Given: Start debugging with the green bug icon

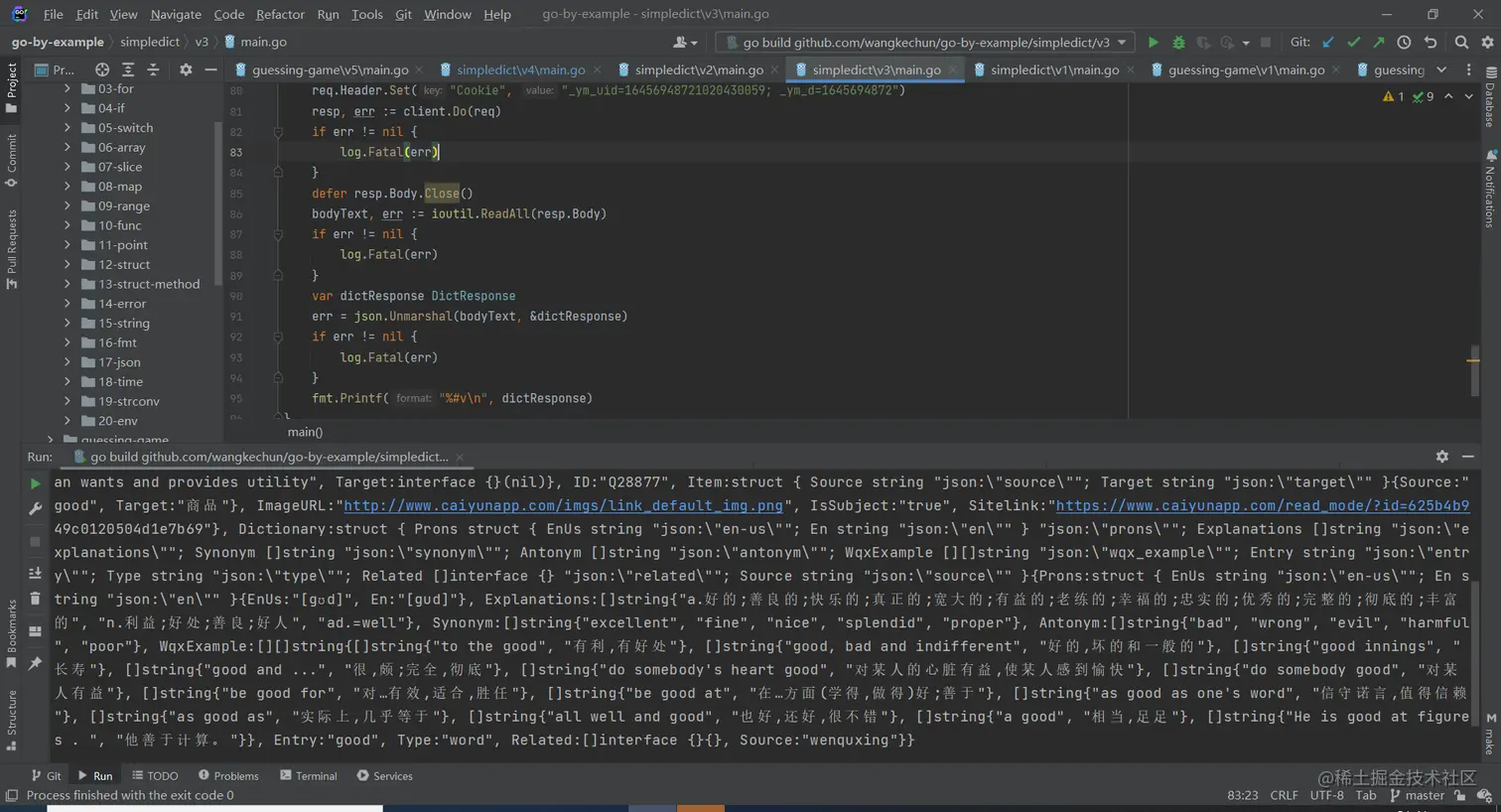Looking at the screenshot, I should [x=1178, y=43].
